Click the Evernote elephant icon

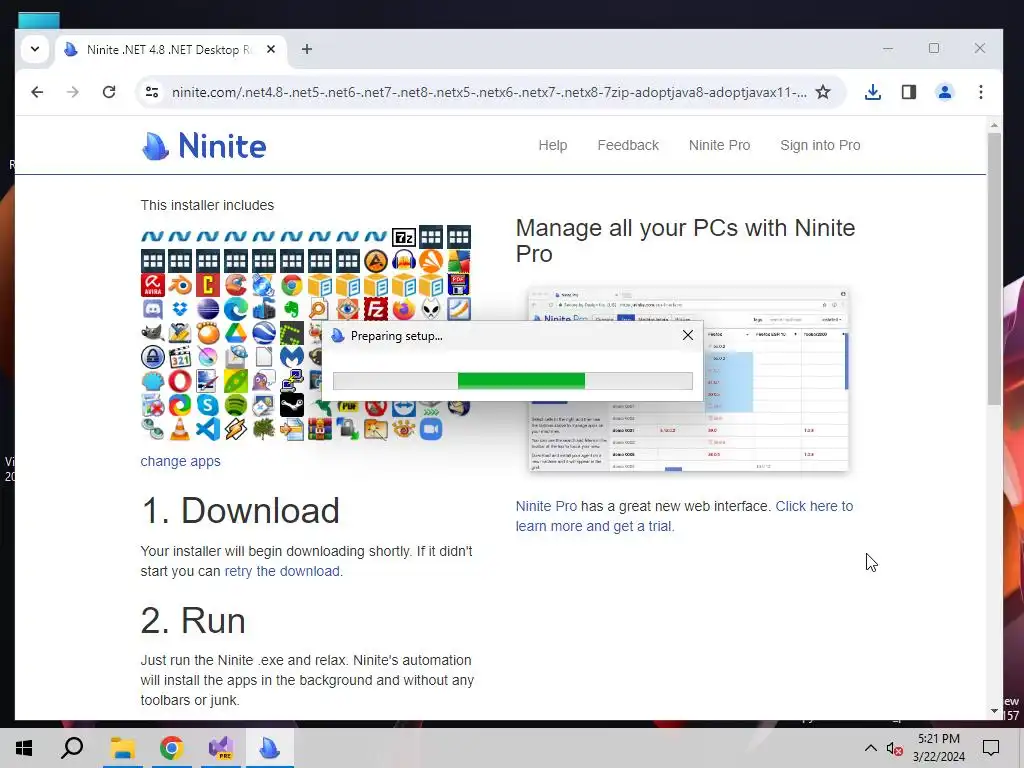[x=292, y=309]
